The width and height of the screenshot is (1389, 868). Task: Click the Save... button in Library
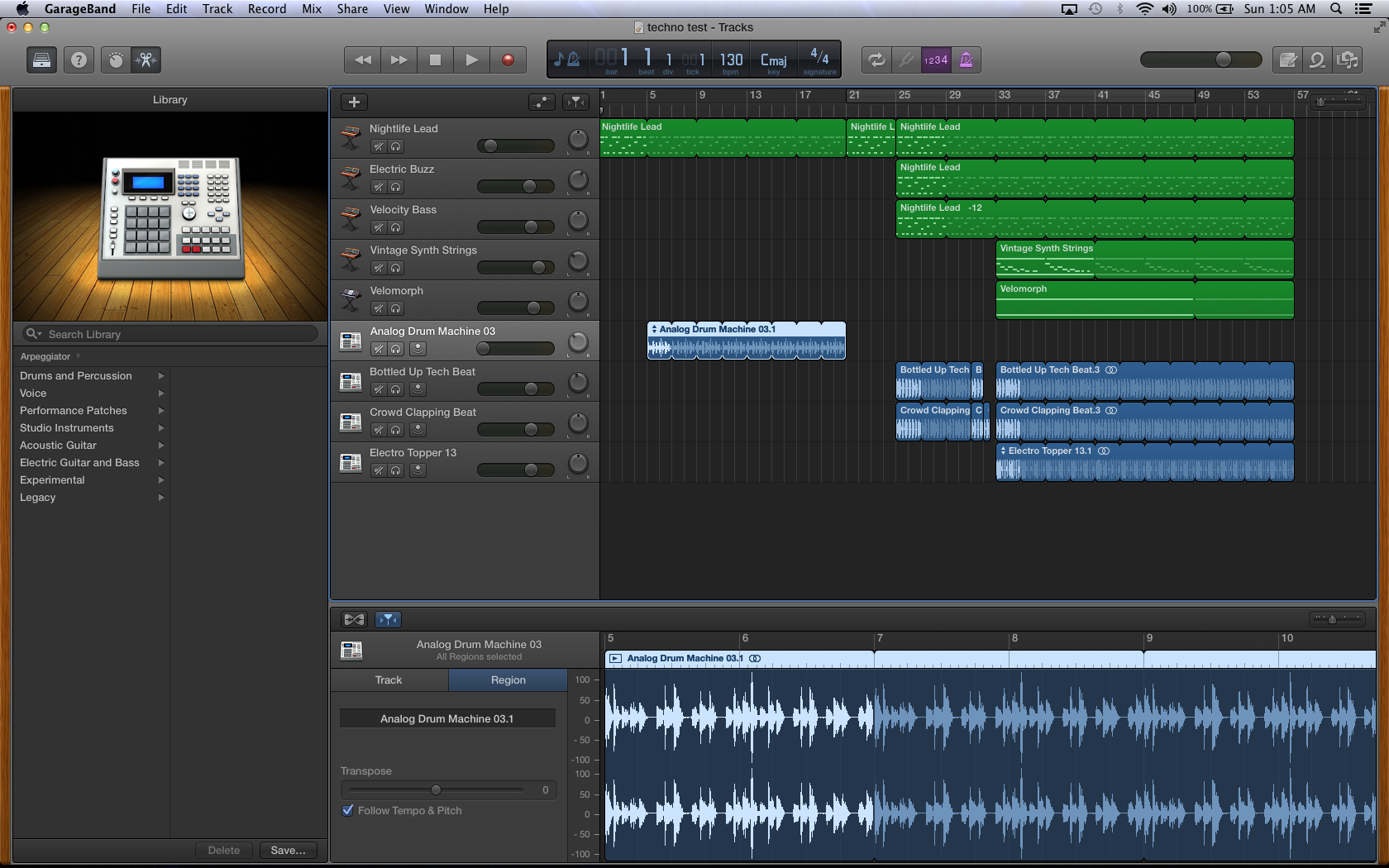[x=288, y=850]
